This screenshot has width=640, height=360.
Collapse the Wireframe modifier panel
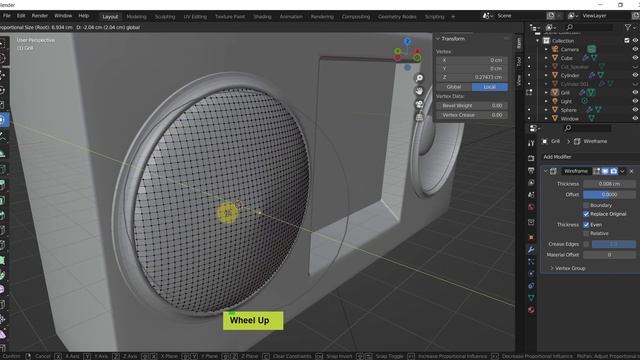click(x=546, y=171)
